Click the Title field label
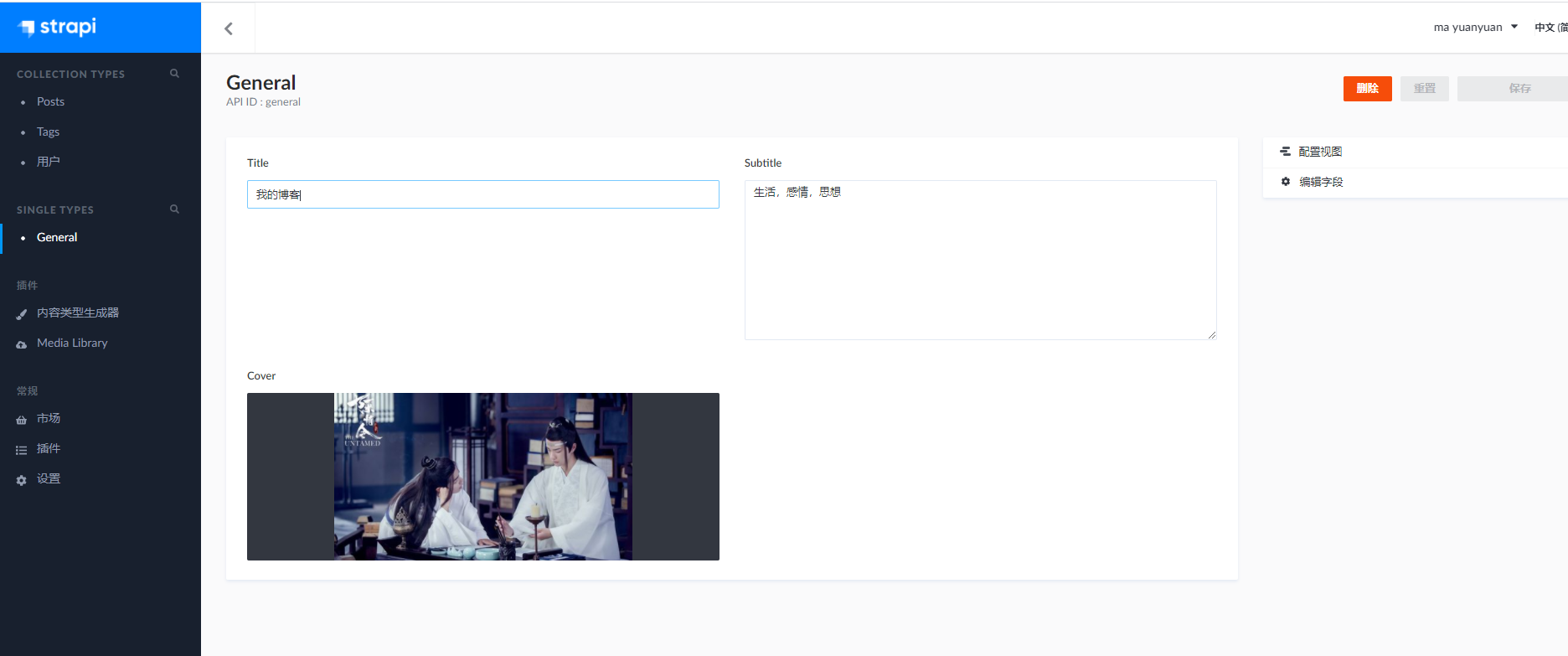Screen dimensions: 1568x656 (258, 163)
